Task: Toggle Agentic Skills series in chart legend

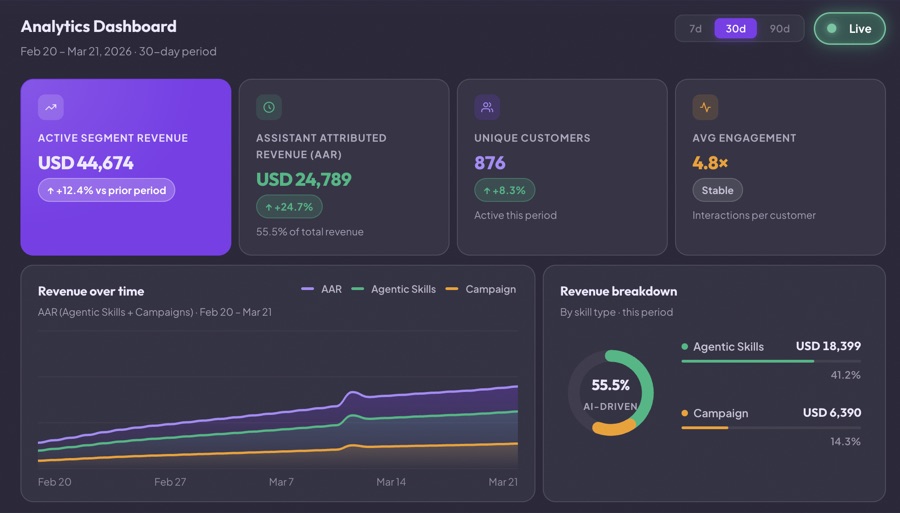Action: [393, 289]
